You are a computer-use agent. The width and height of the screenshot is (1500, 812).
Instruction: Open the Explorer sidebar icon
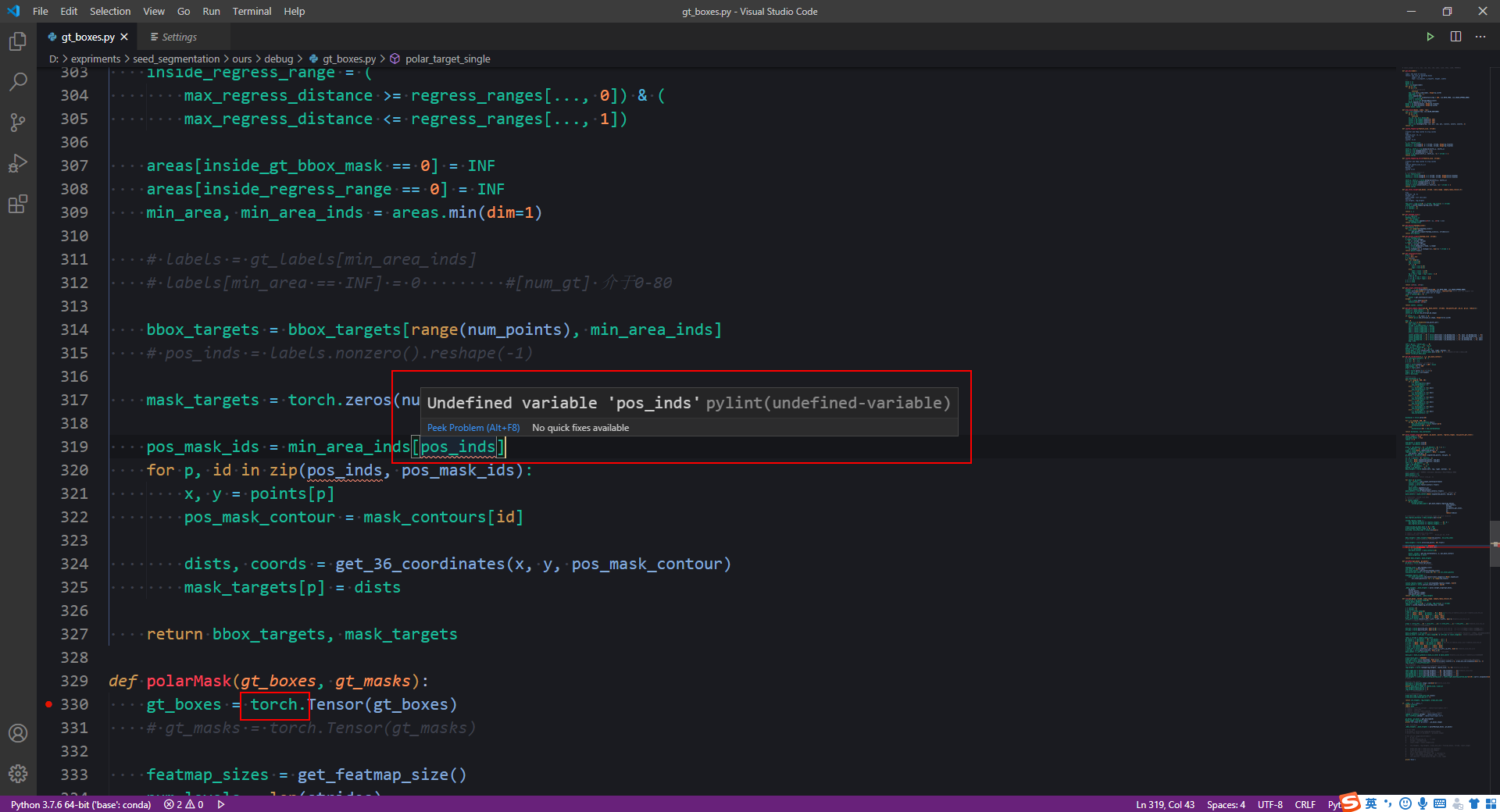tap(17, 41)
